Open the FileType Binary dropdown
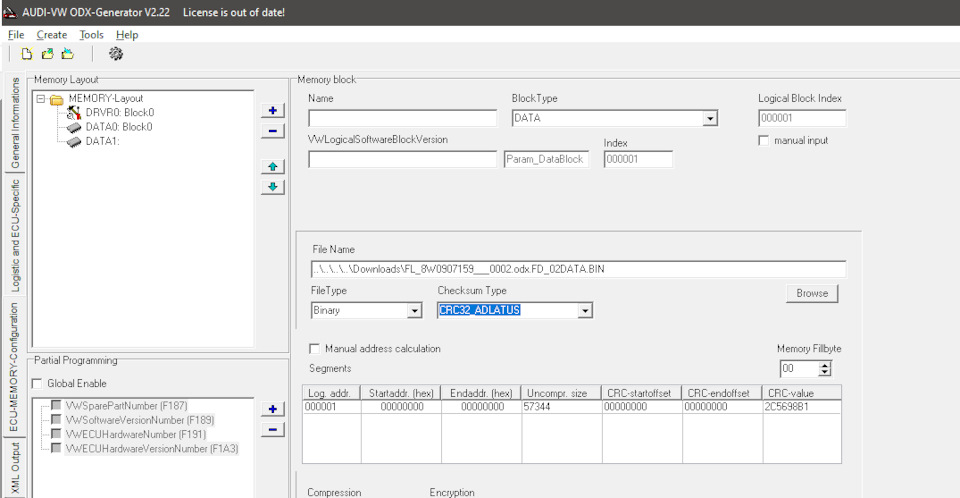Viewport: 960px width, 498px height. click(414, 311)
